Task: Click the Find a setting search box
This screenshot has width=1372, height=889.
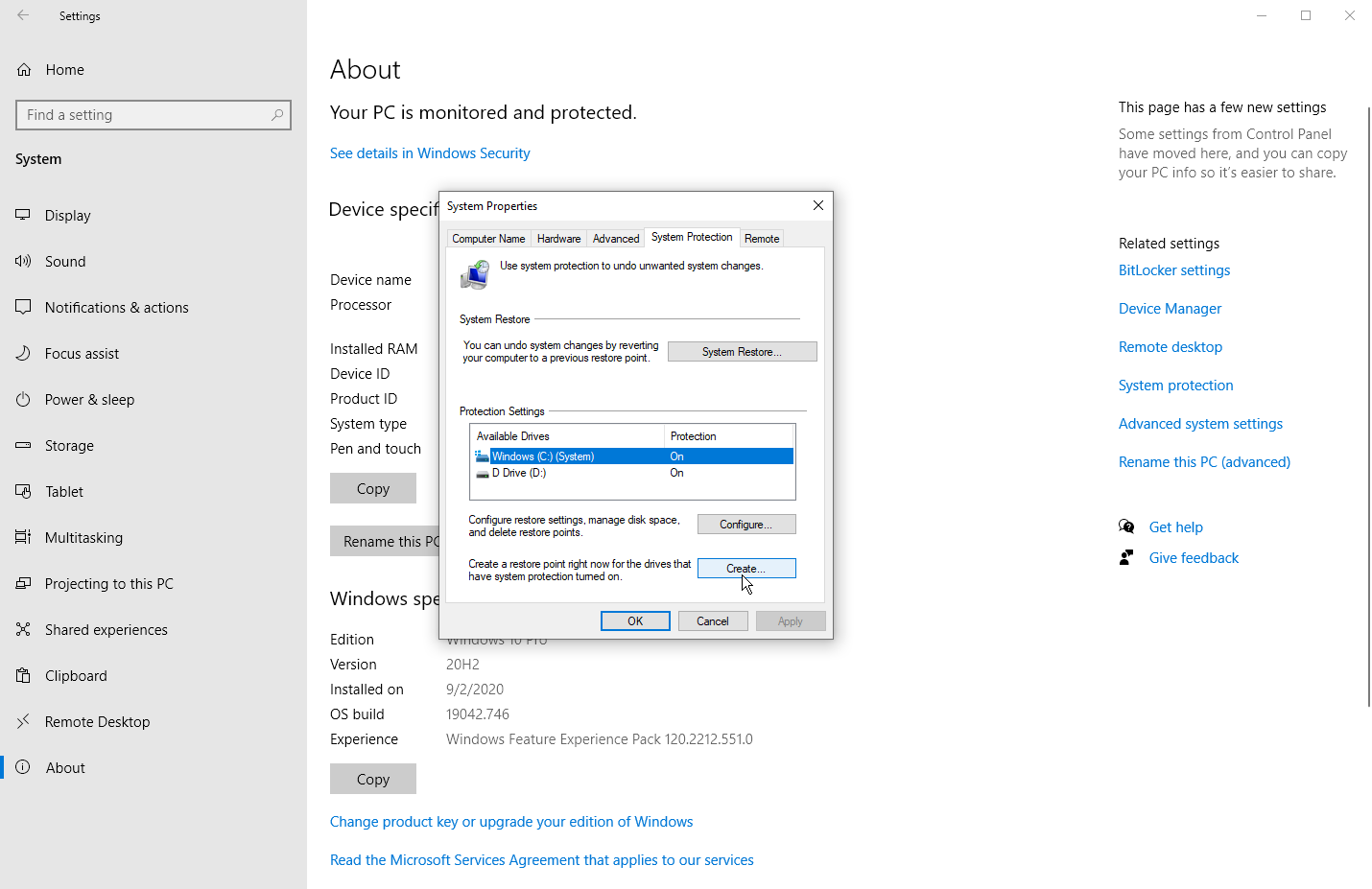Action: tap(154, 115)
